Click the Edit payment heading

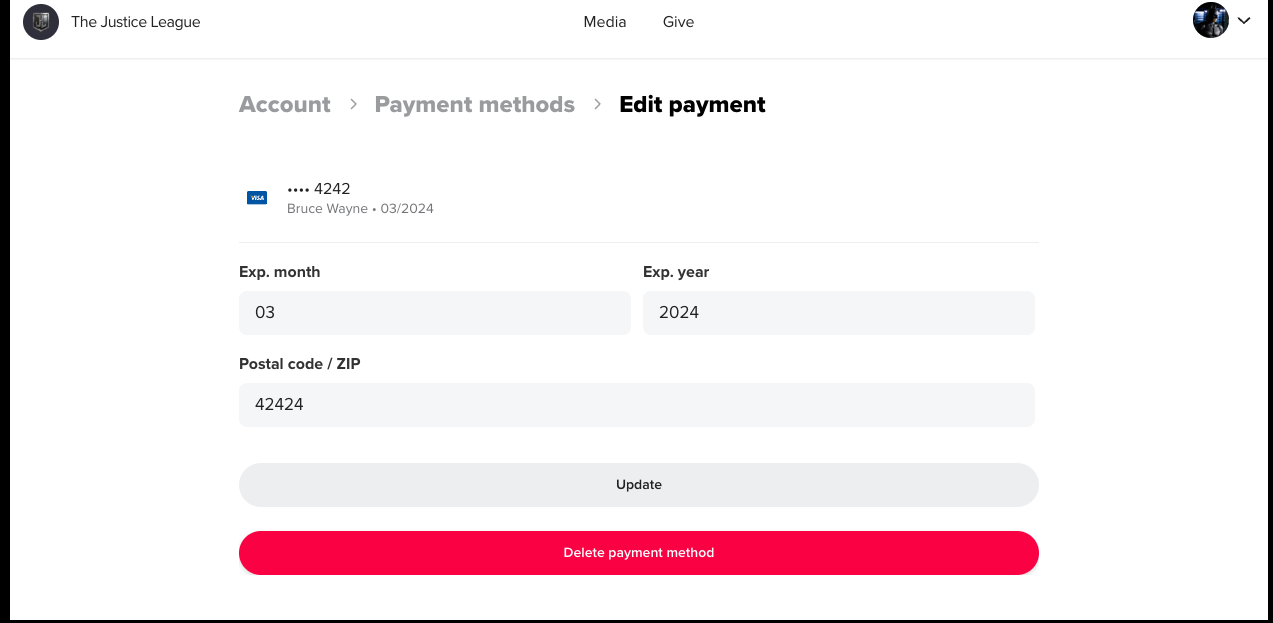point(692,105)
